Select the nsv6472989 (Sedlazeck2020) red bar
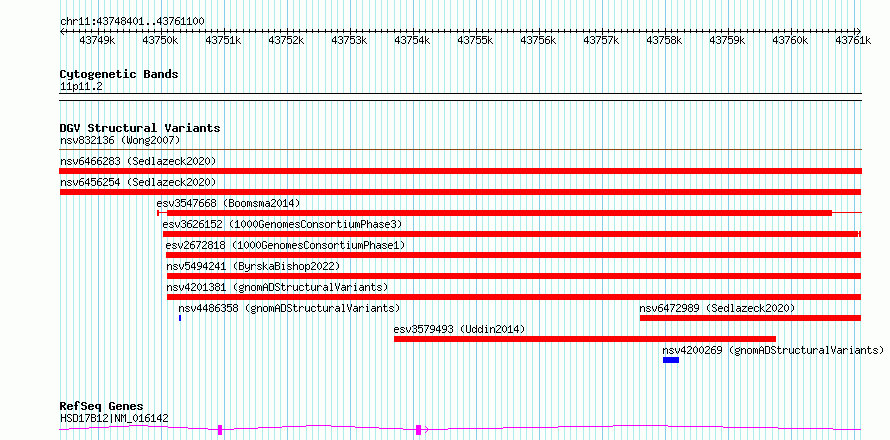This screenshot has height=440, width=890. pos(750,318)
